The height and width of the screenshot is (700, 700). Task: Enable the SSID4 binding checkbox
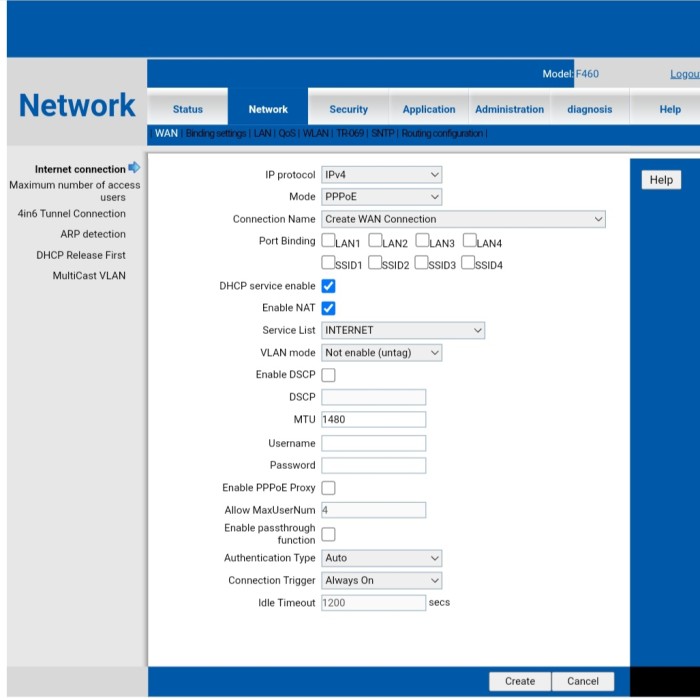pos(468,262)
